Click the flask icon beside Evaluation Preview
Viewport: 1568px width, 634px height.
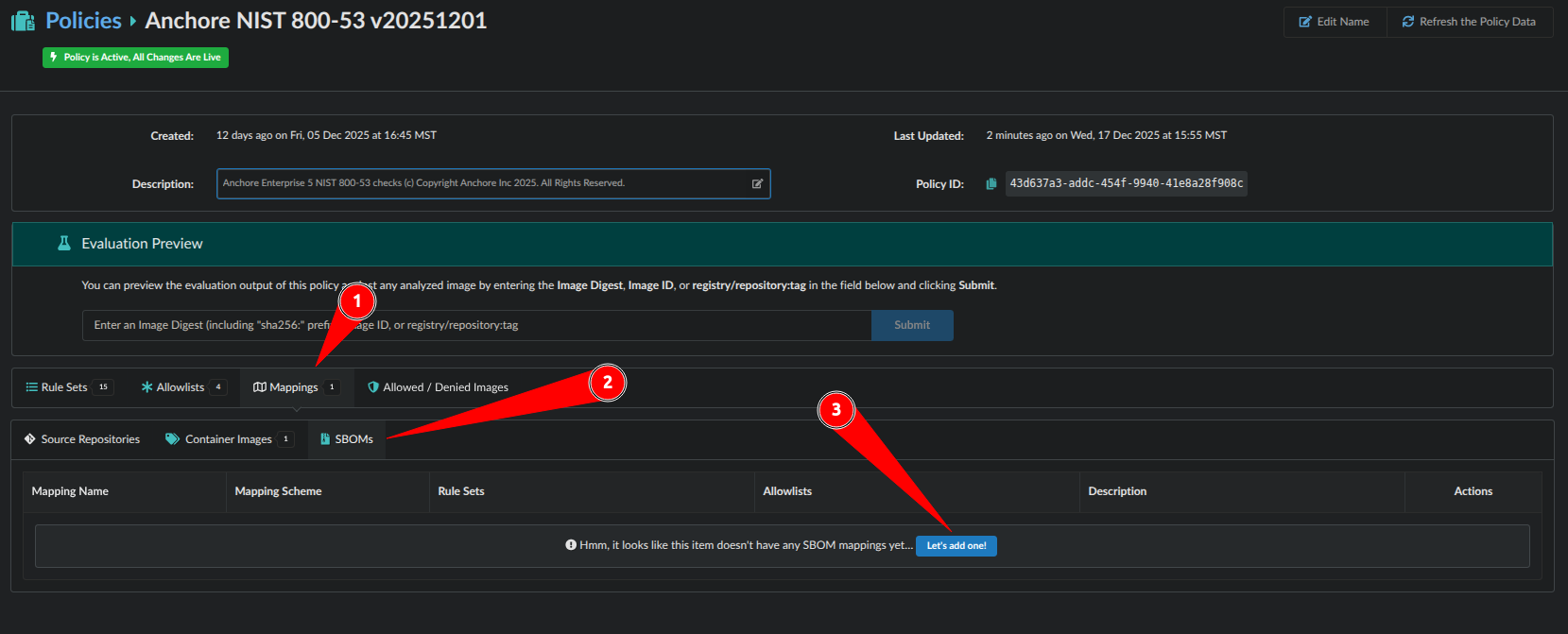tap(64, 244)
